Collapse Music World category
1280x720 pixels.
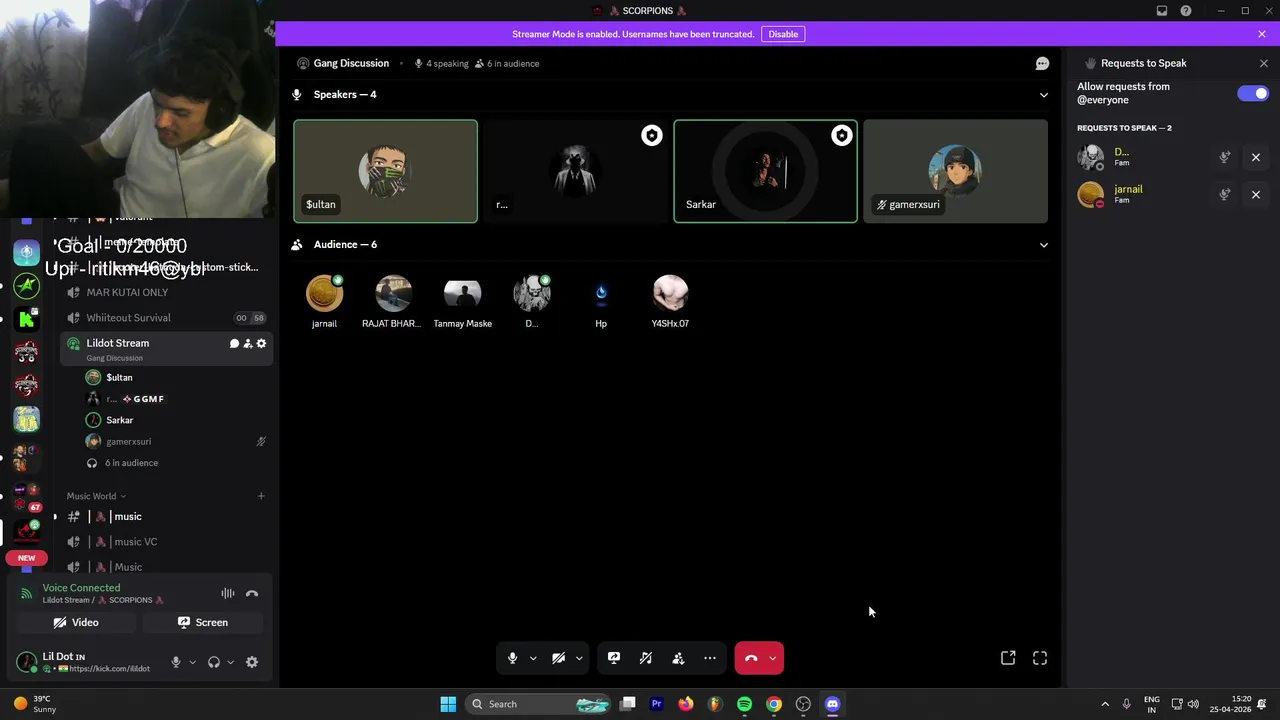(96, 496)
